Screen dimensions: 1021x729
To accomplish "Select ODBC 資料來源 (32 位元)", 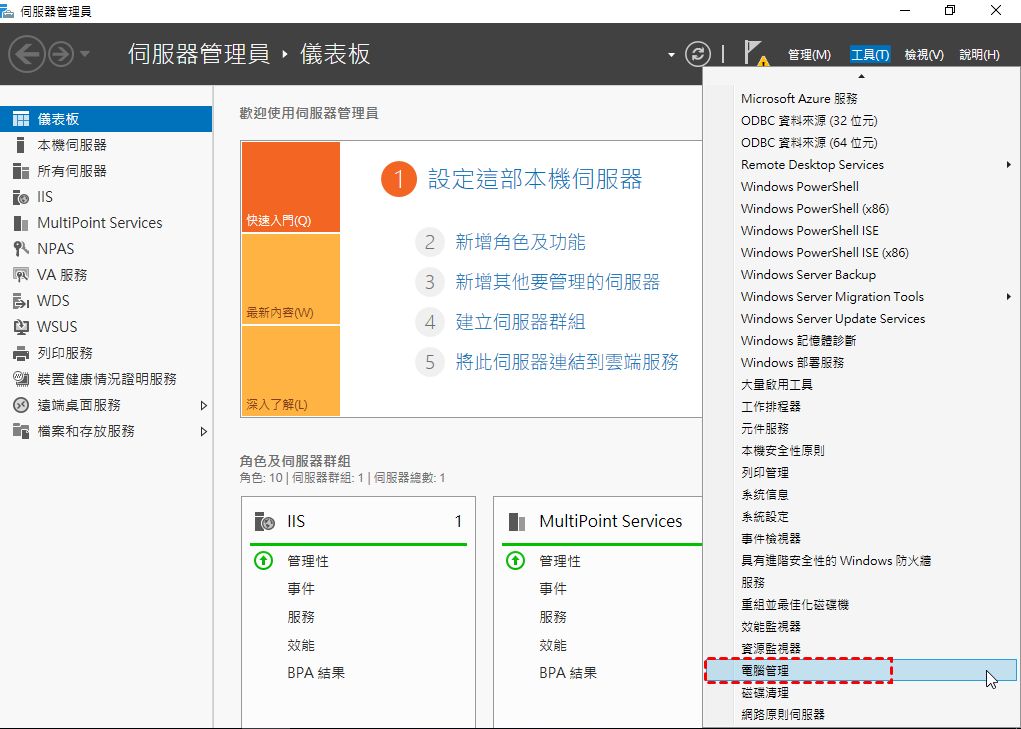I will (x=861, y=120).
